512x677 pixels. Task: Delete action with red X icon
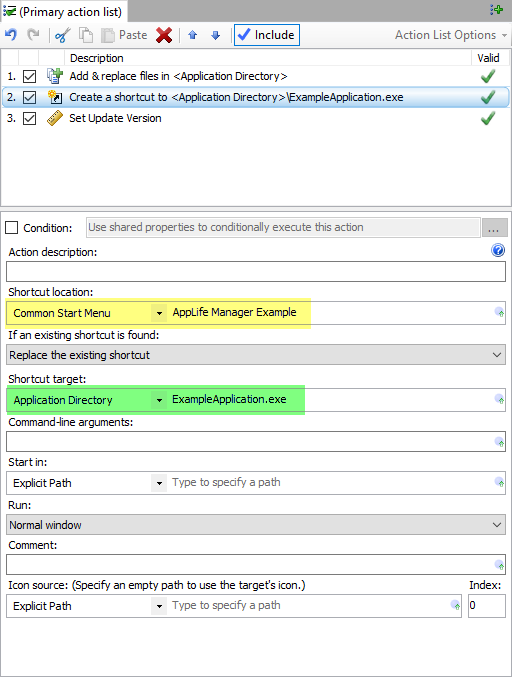pyautogui.click(x=164, y=35)
